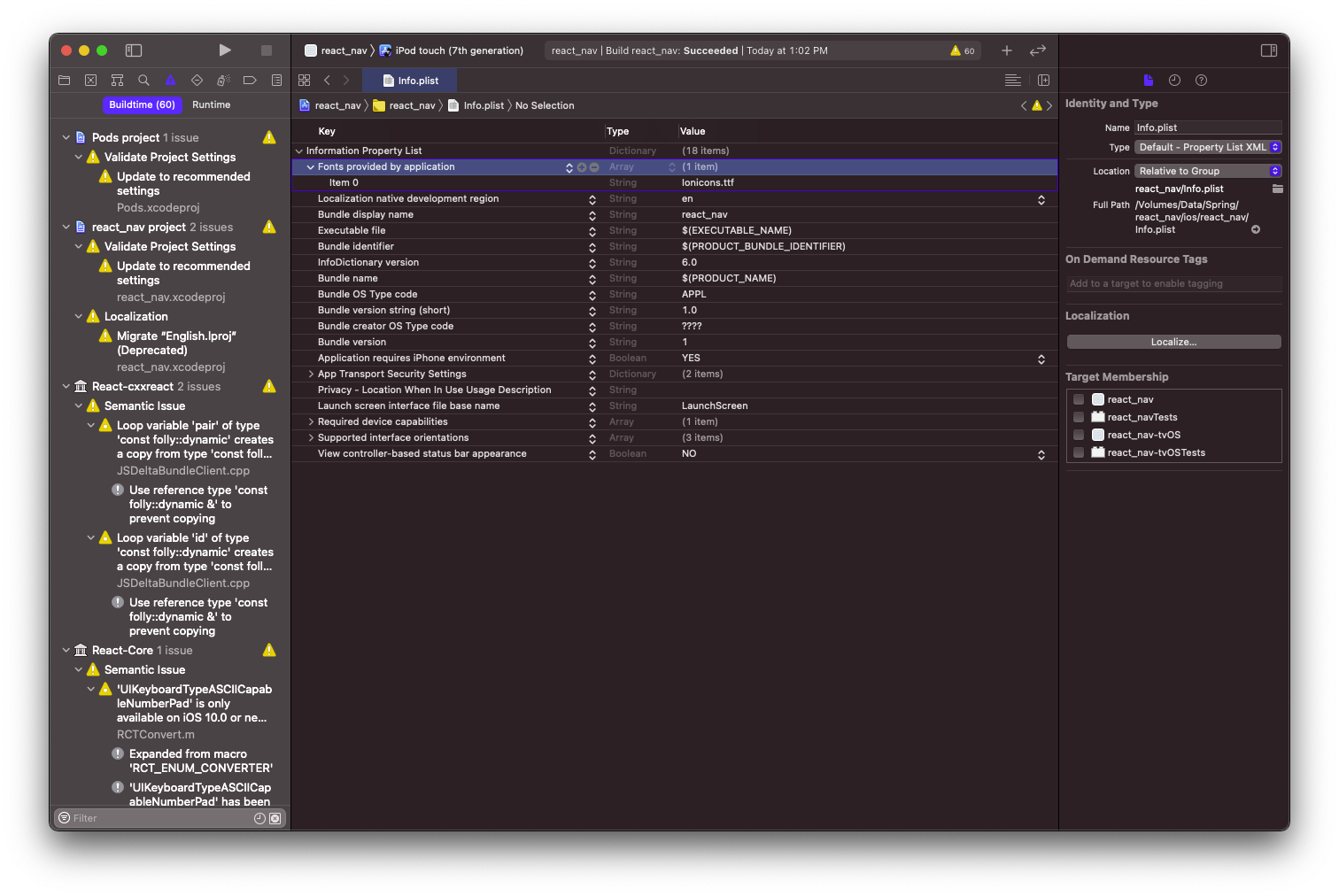Open the Symbol navigator
Viewport: 1339px width, 896px height.
[117, 81]
